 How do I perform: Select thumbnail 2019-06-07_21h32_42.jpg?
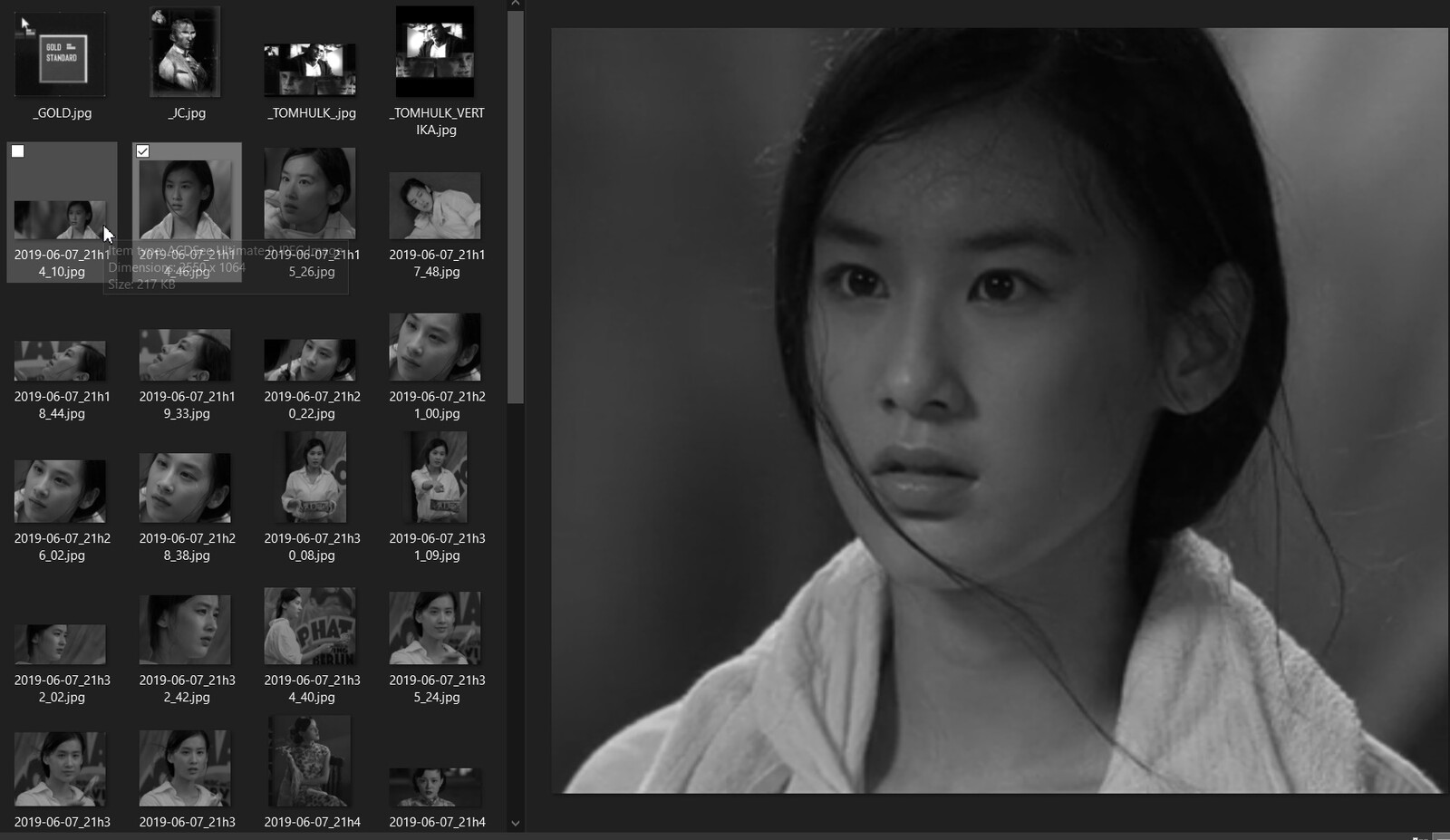185,630
